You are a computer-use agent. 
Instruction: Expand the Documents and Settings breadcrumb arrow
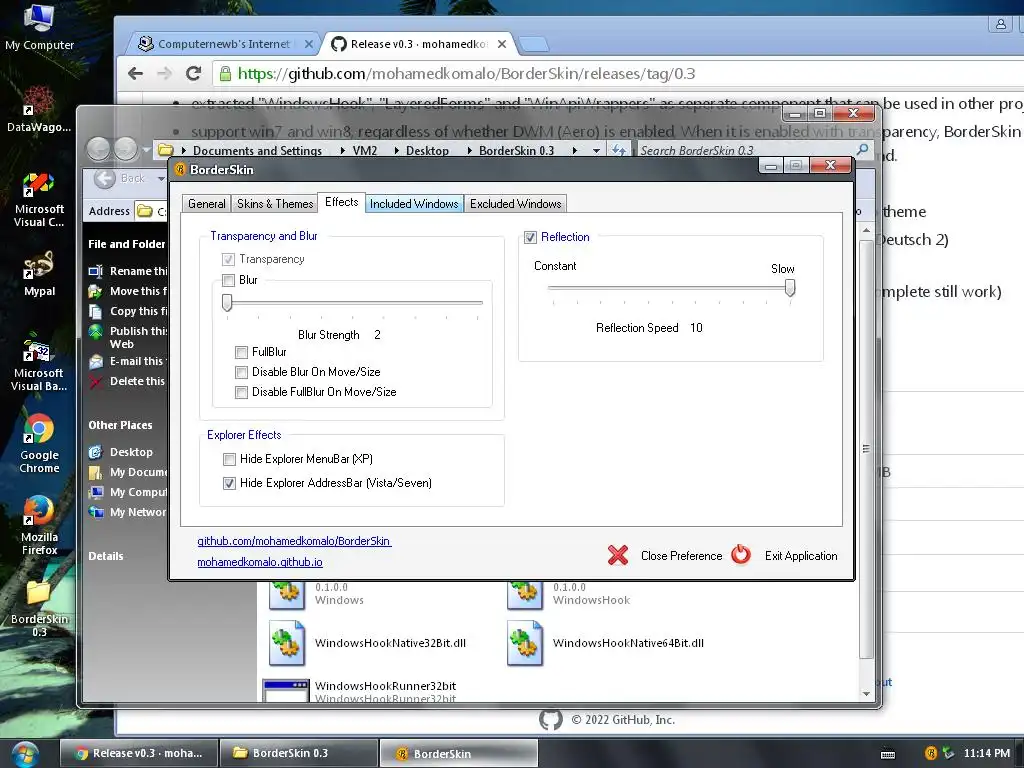pos(342,150)
